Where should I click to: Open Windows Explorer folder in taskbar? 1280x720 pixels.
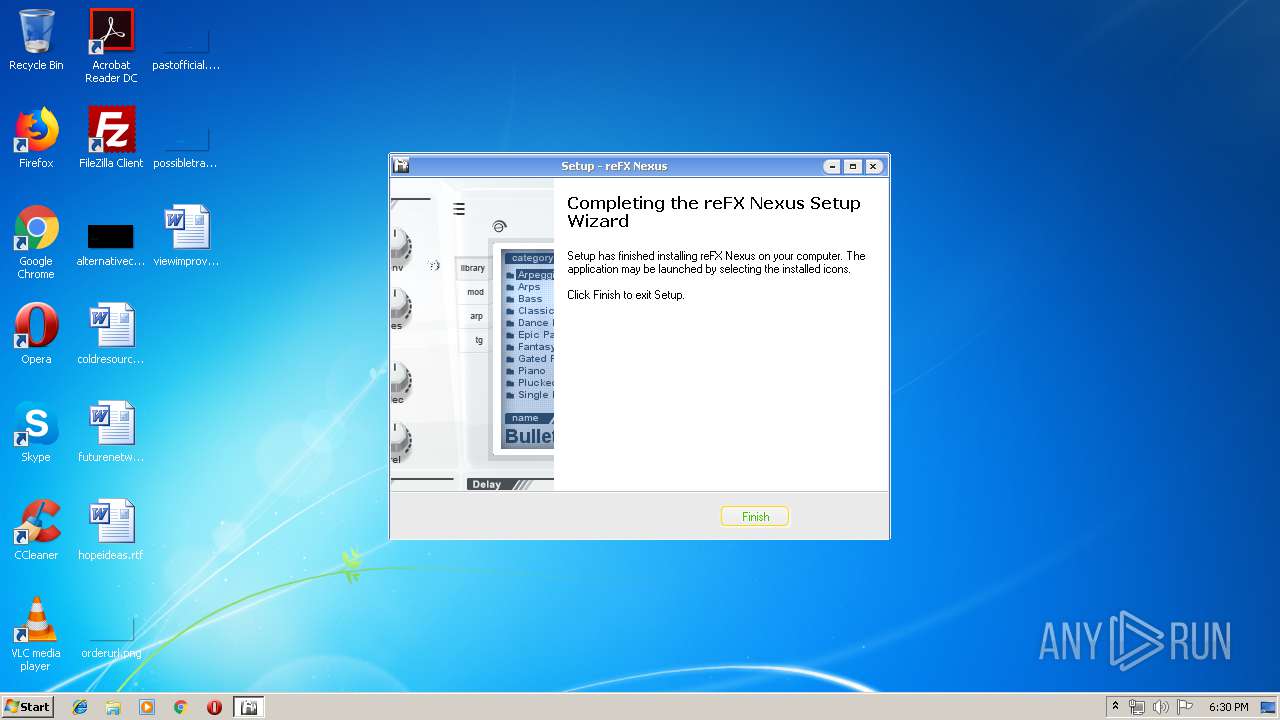pos(113,707)
